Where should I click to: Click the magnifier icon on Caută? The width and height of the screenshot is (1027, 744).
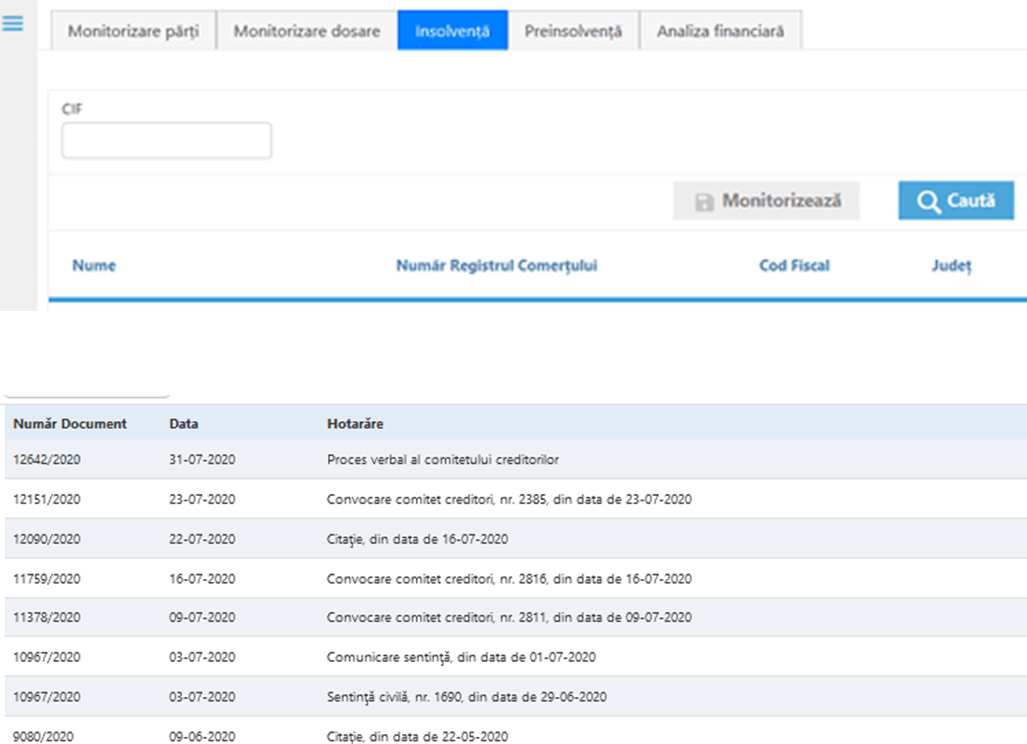pos(927,201)
